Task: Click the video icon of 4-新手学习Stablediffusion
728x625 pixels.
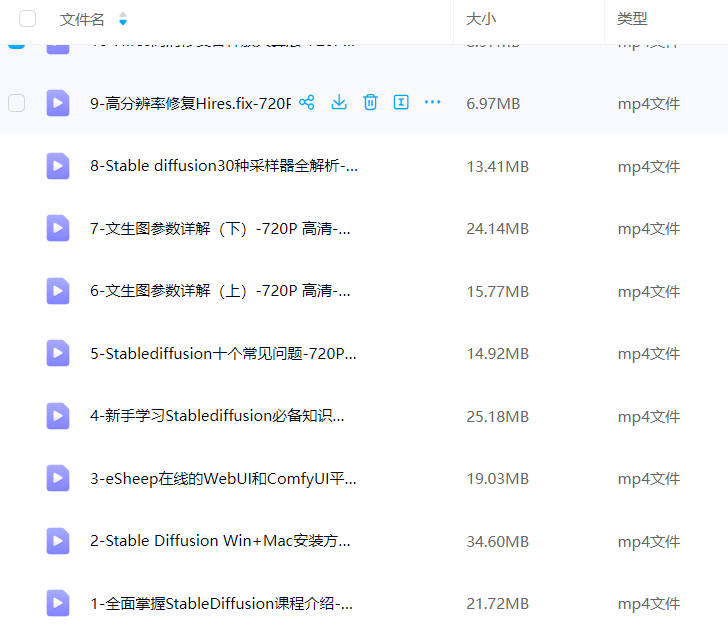Action: [58, 416]
